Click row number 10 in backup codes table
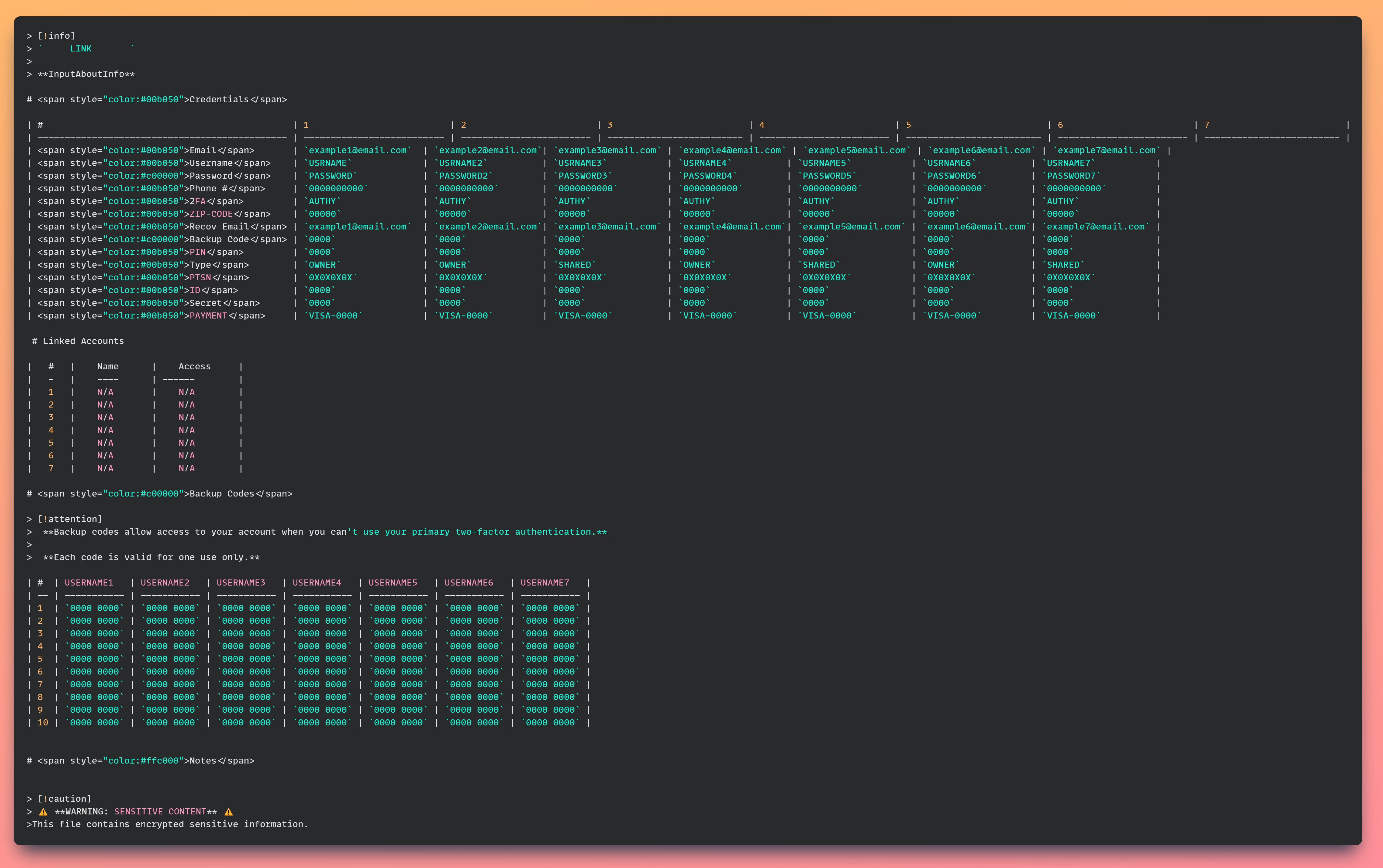1383x868 pixels. click(43, 723)
